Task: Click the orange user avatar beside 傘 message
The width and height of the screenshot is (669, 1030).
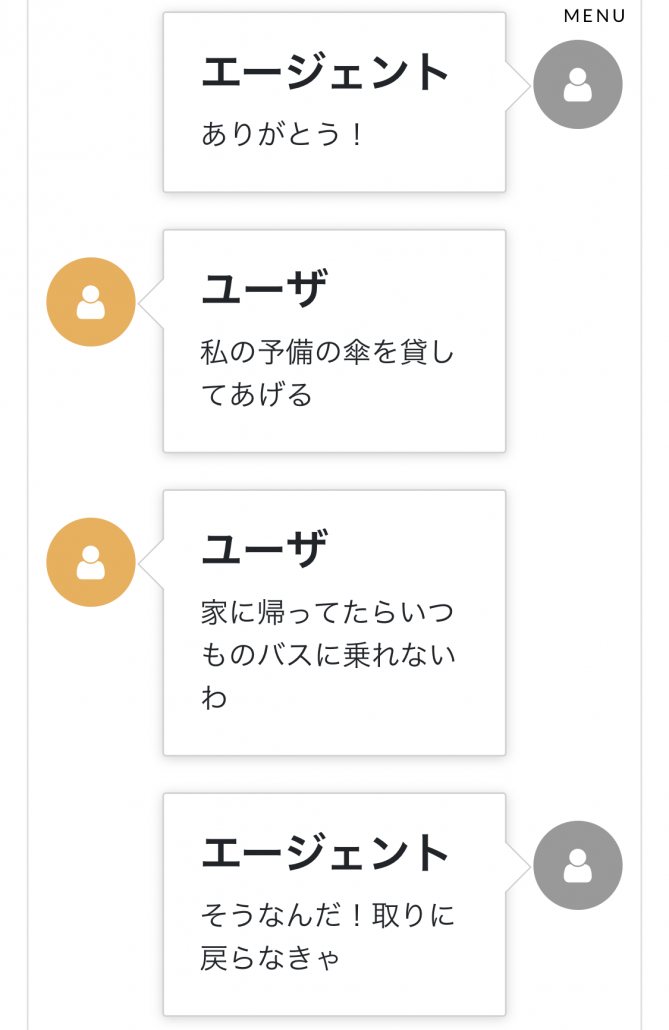Action: [91, 302]
